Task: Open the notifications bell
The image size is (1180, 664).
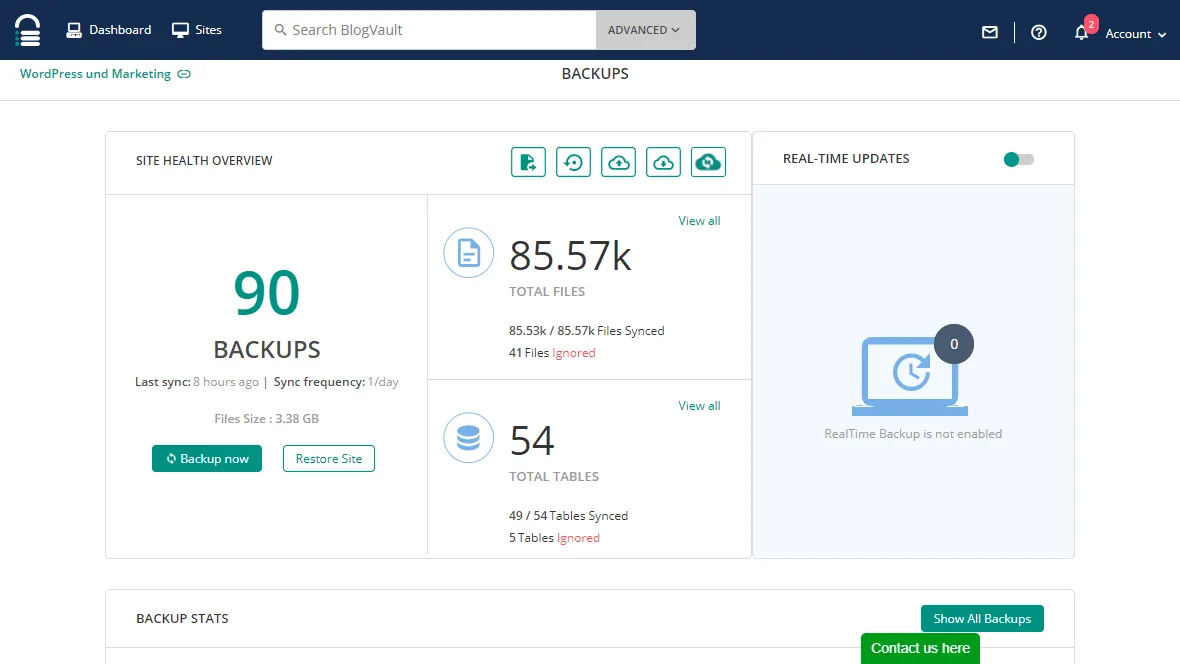Action: (1081, 32)
